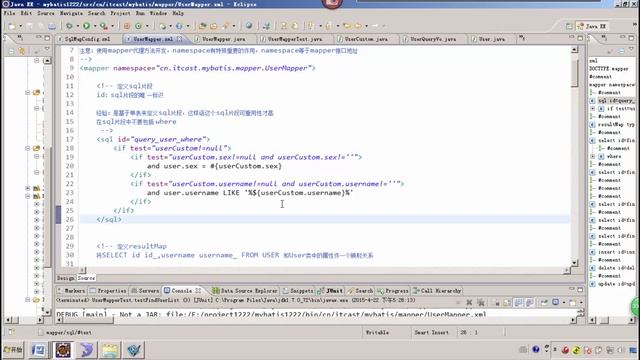Click the folder icon in taskbar

click(x=110, y=350)
